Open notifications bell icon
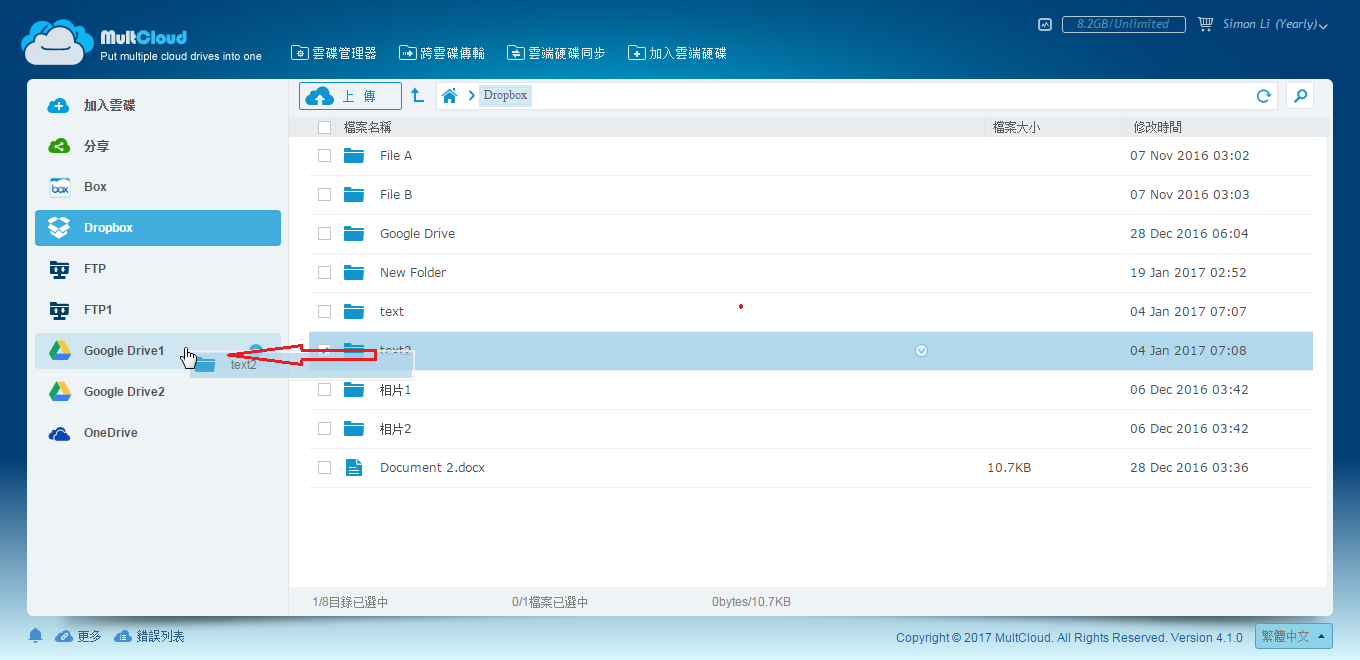The image size is (1360, 660). pyautogui.click(x=36, y=636)
